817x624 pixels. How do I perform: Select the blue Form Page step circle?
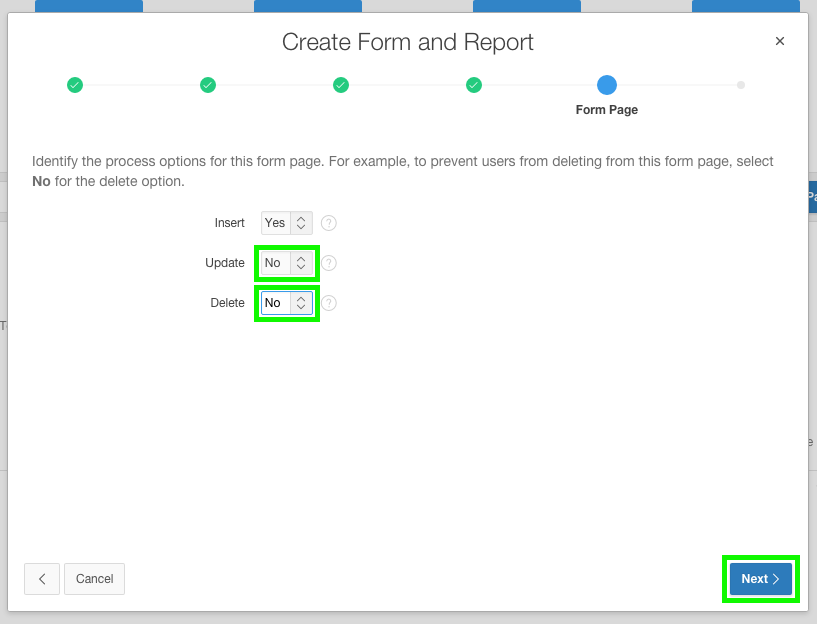point(606,85)
